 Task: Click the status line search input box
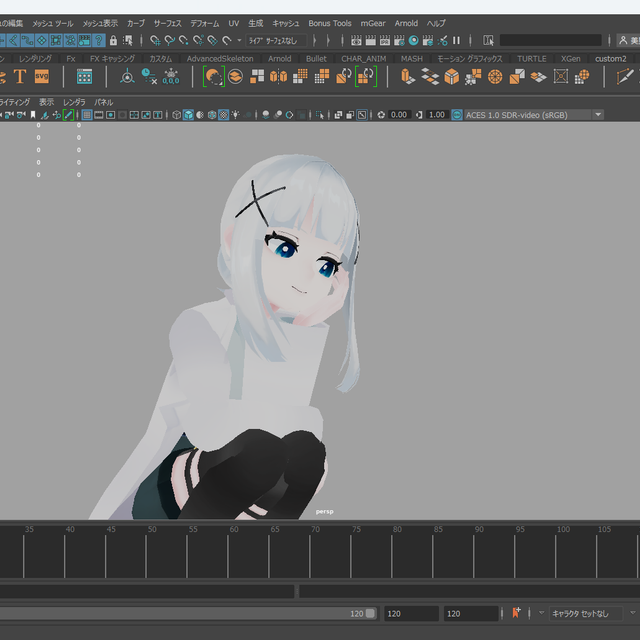point(550,40)
